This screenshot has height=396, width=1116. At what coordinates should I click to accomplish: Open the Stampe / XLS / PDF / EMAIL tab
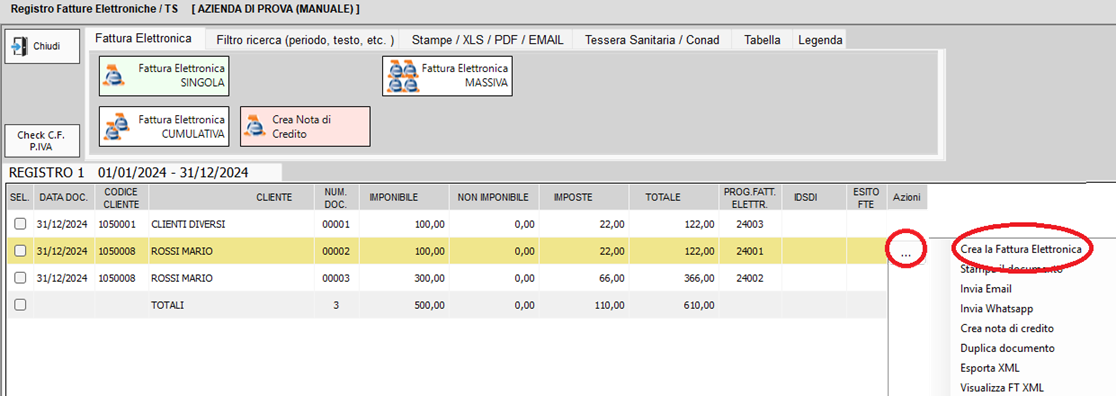(488, 40)
